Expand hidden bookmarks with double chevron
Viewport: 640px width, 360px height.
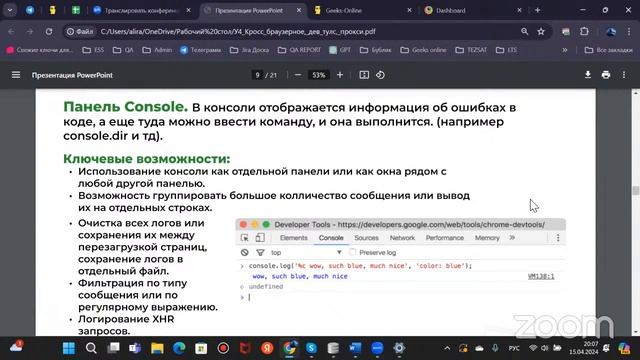click(564, 50)
